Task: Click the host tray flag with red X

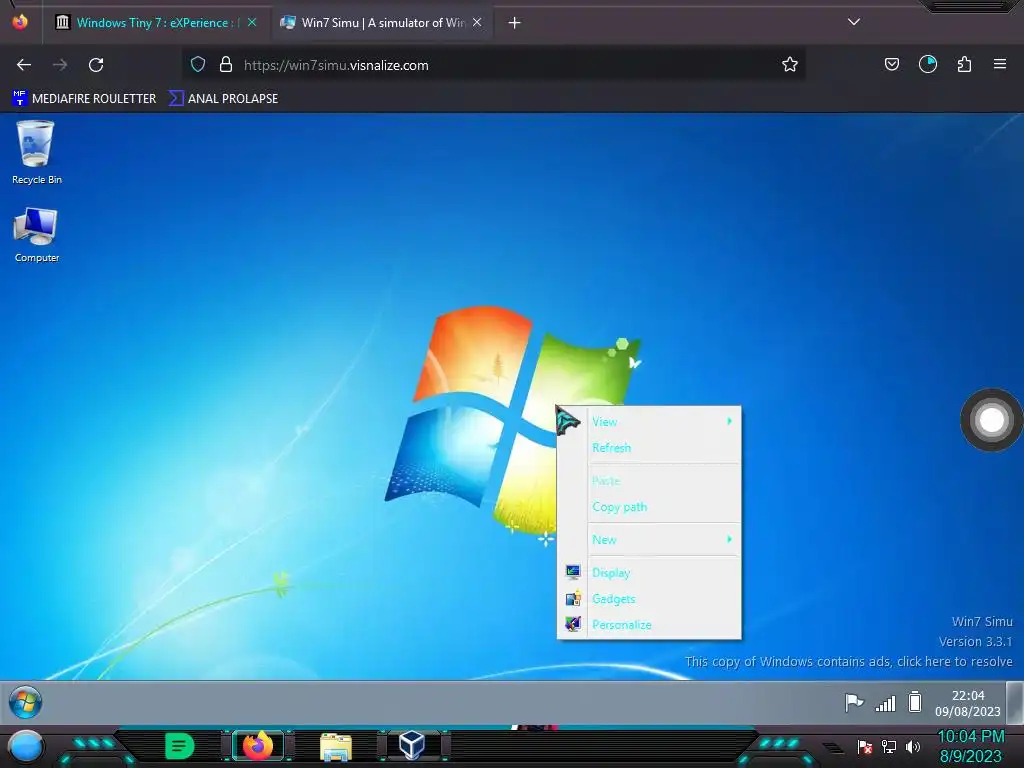Action: [x=865, y=746]
